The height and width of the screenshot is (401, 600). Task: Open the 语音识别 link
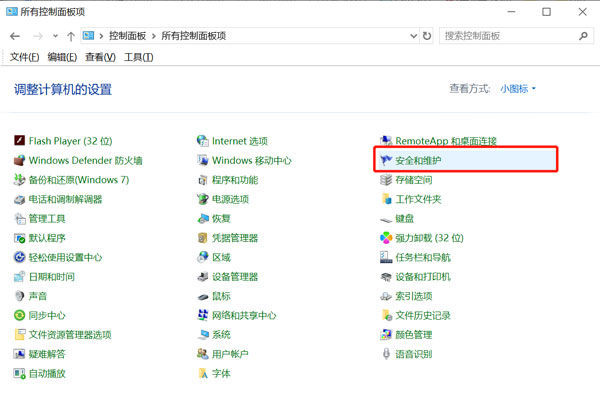coord(414,354)
